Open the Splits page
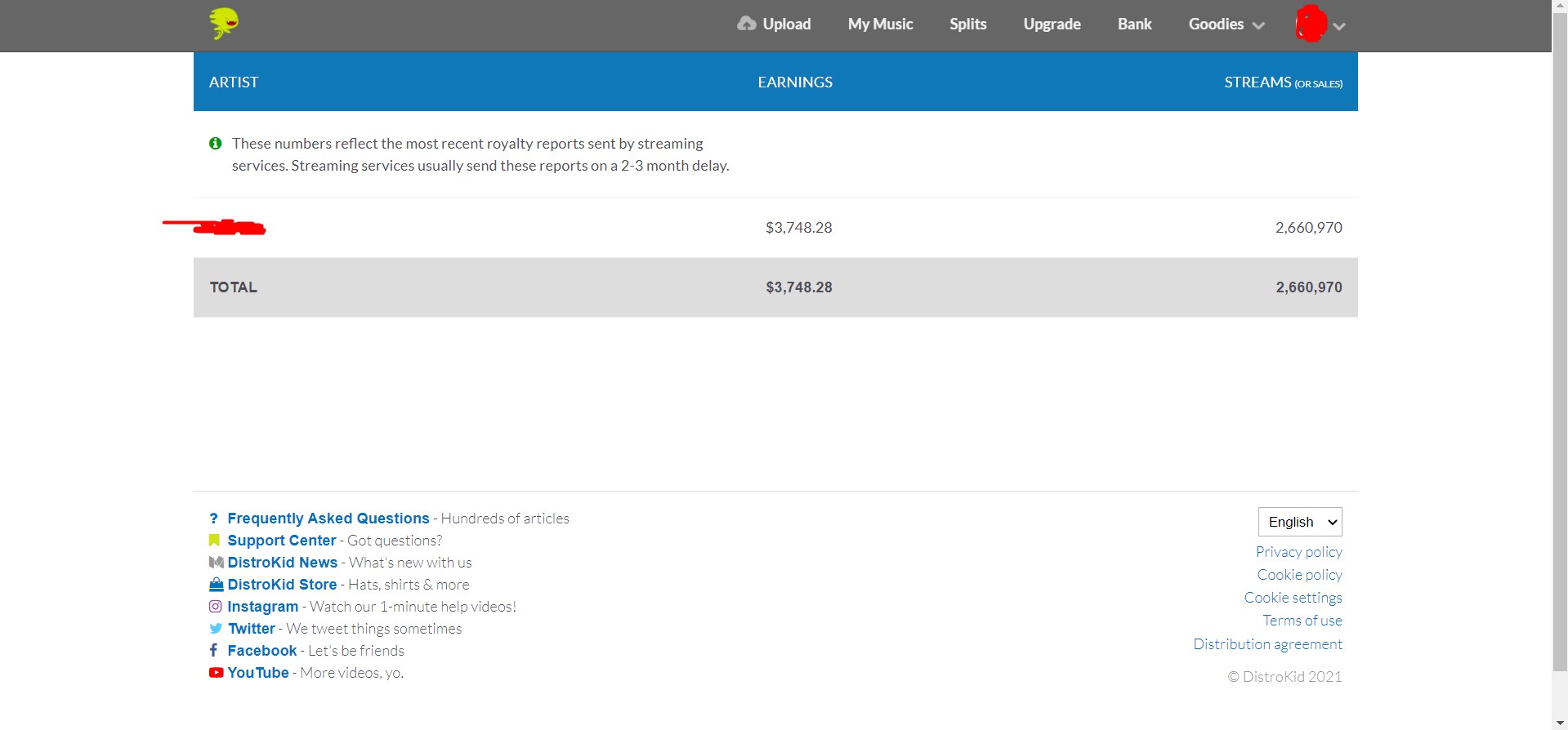This screenshot has height=730, width=1568. coord(967,24)
